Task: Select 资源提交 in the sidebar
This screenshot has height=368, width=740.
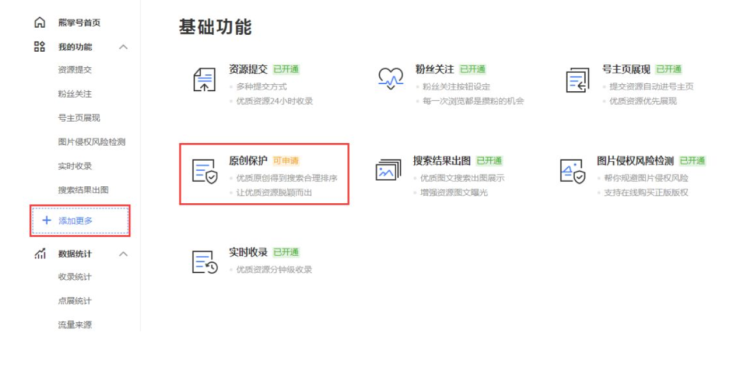Action: [75, 70]
